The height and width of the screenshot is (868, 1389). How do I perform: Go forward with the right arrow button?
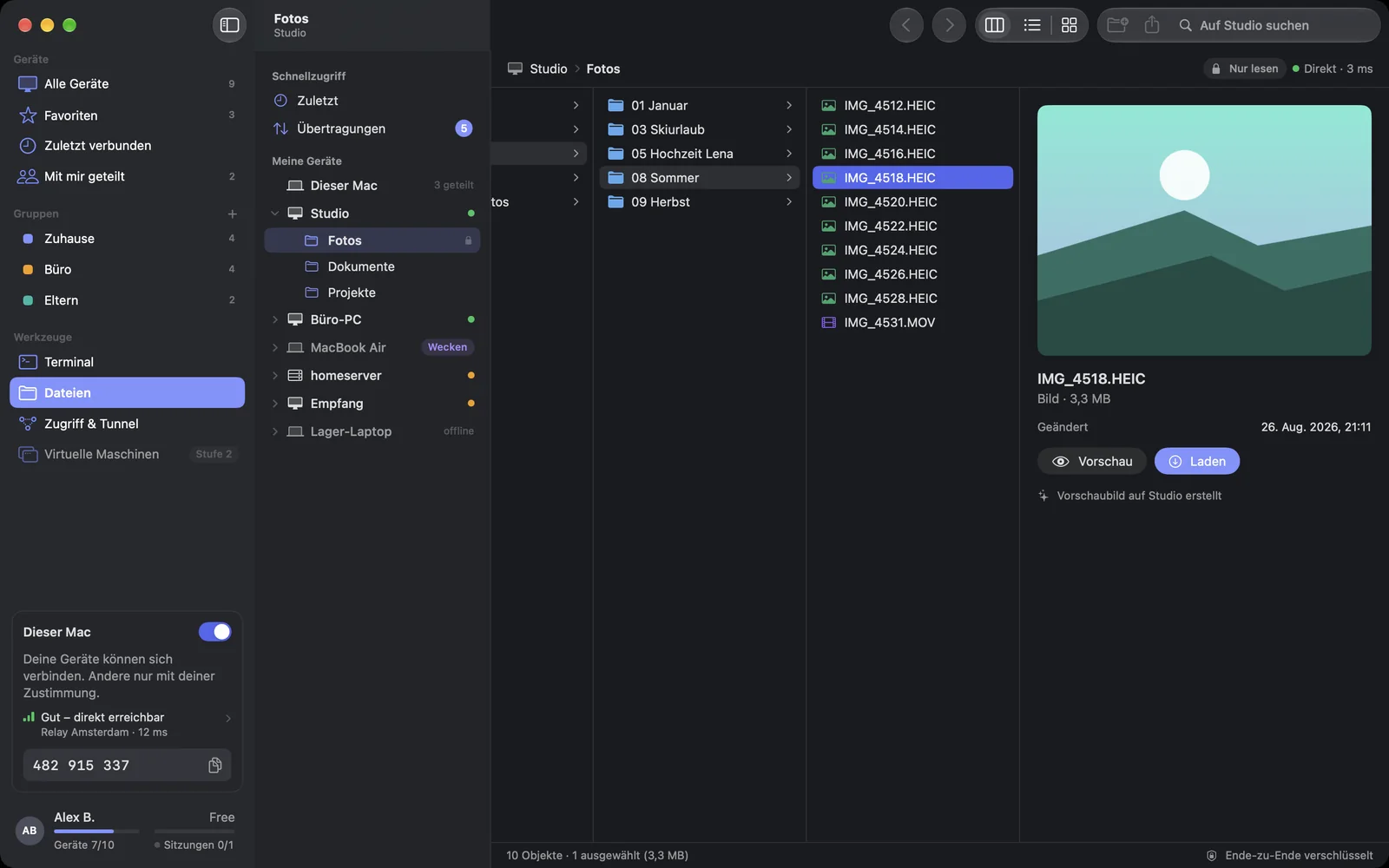tap(949, 25)
